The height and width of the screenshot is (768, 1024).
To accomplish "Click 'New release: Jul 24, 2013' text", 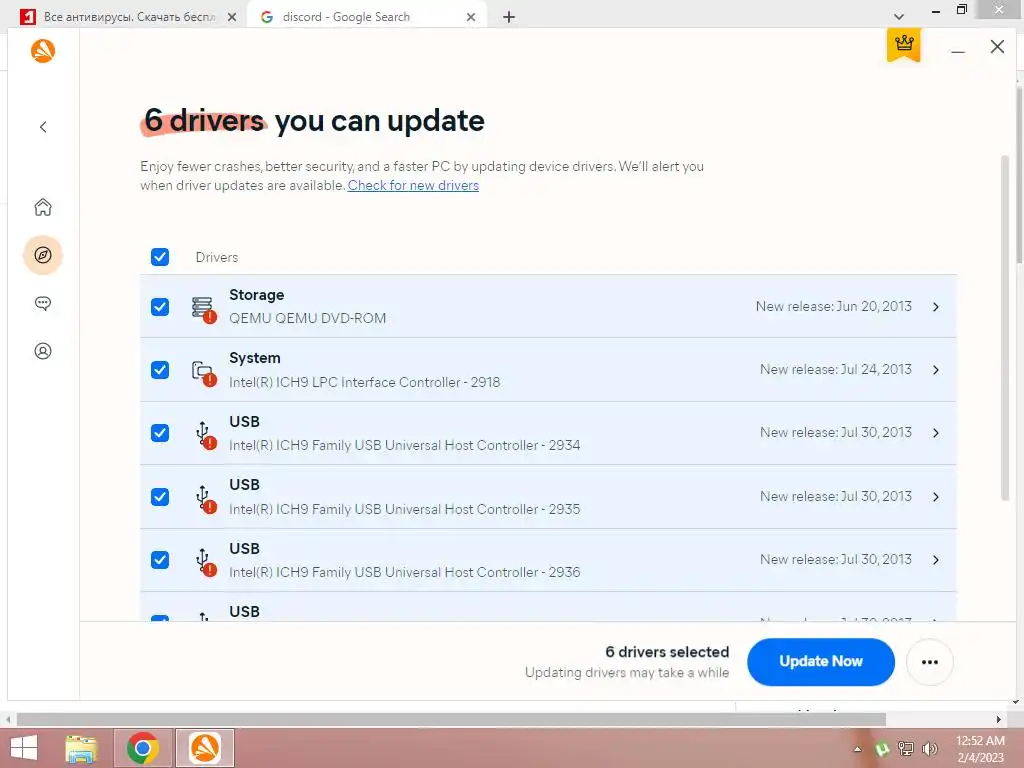I will [x=835, y=370].
